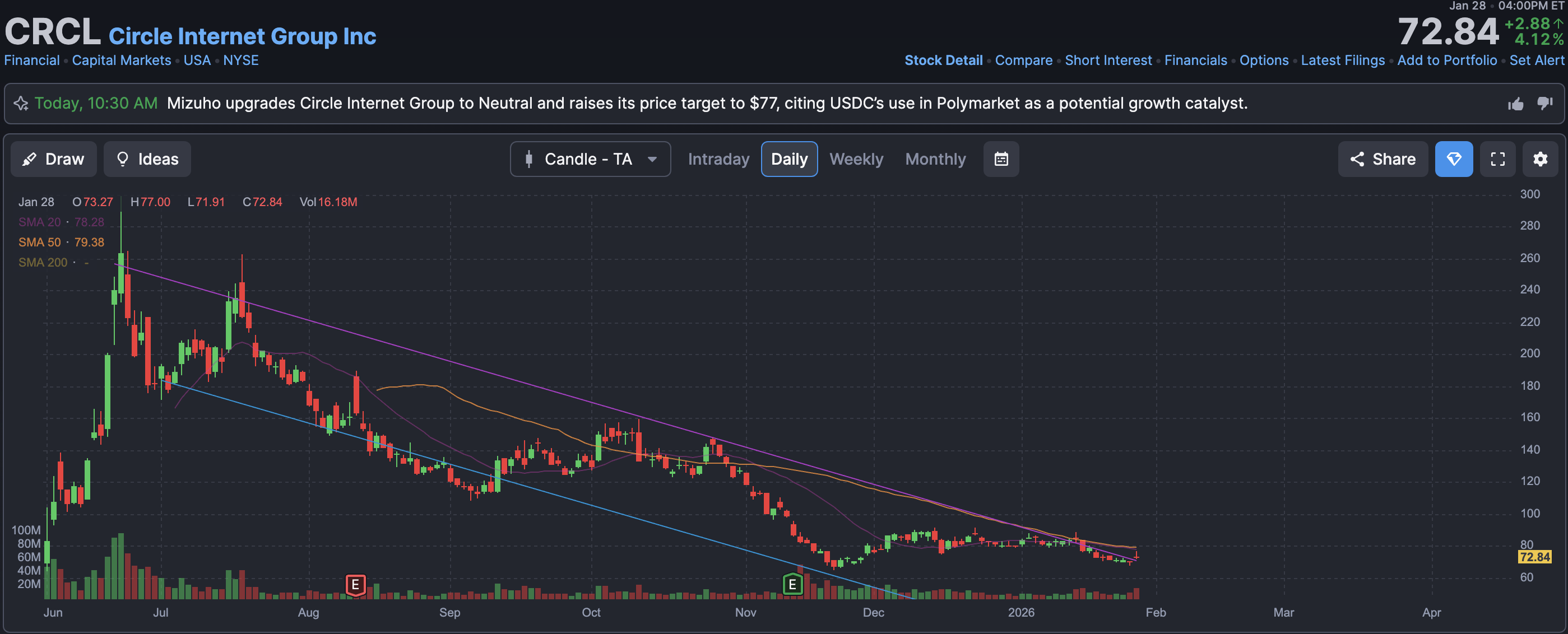Open the Short Interest link

(1108, 60)
